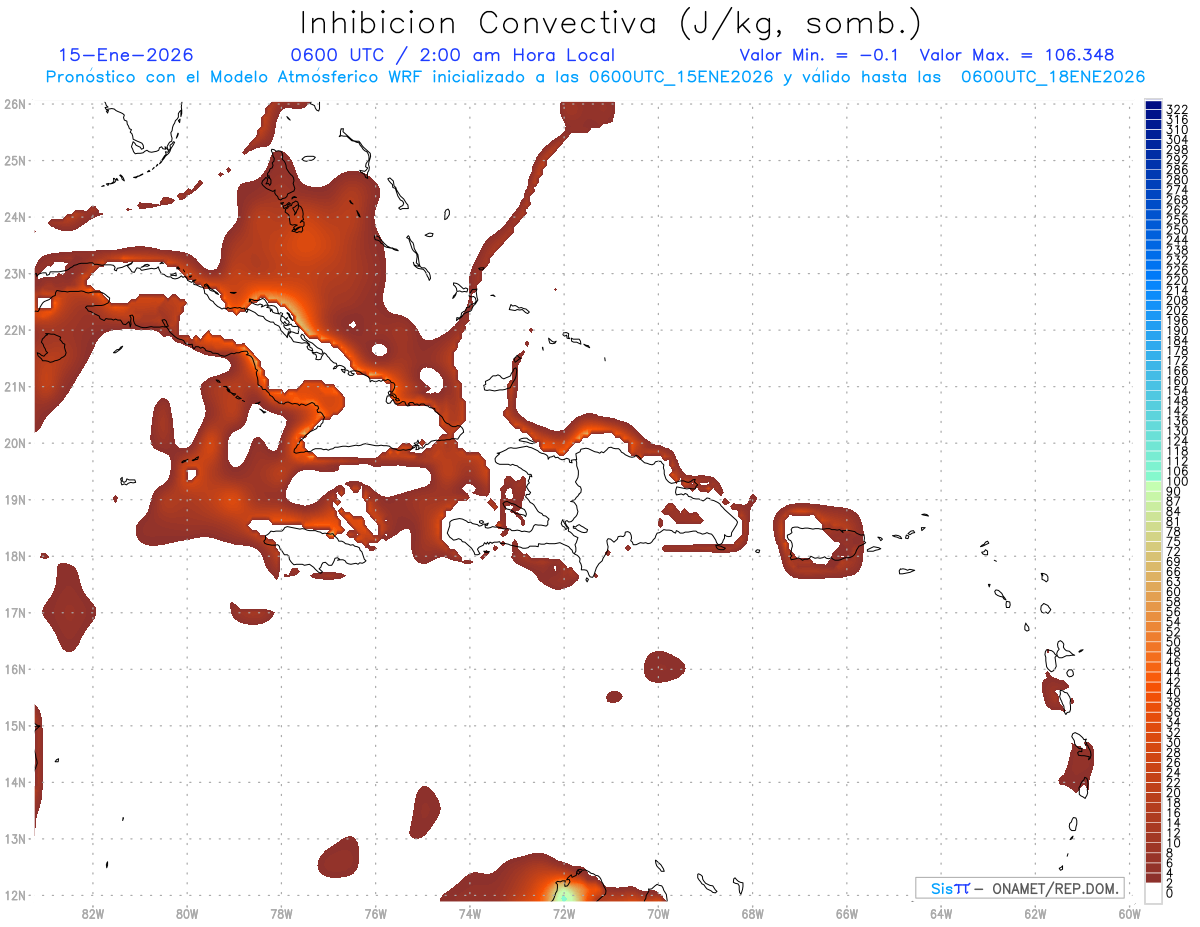Click the 19N latitude label
The width and height of the screenshot is (1200, 927).
tap(15, 499)
